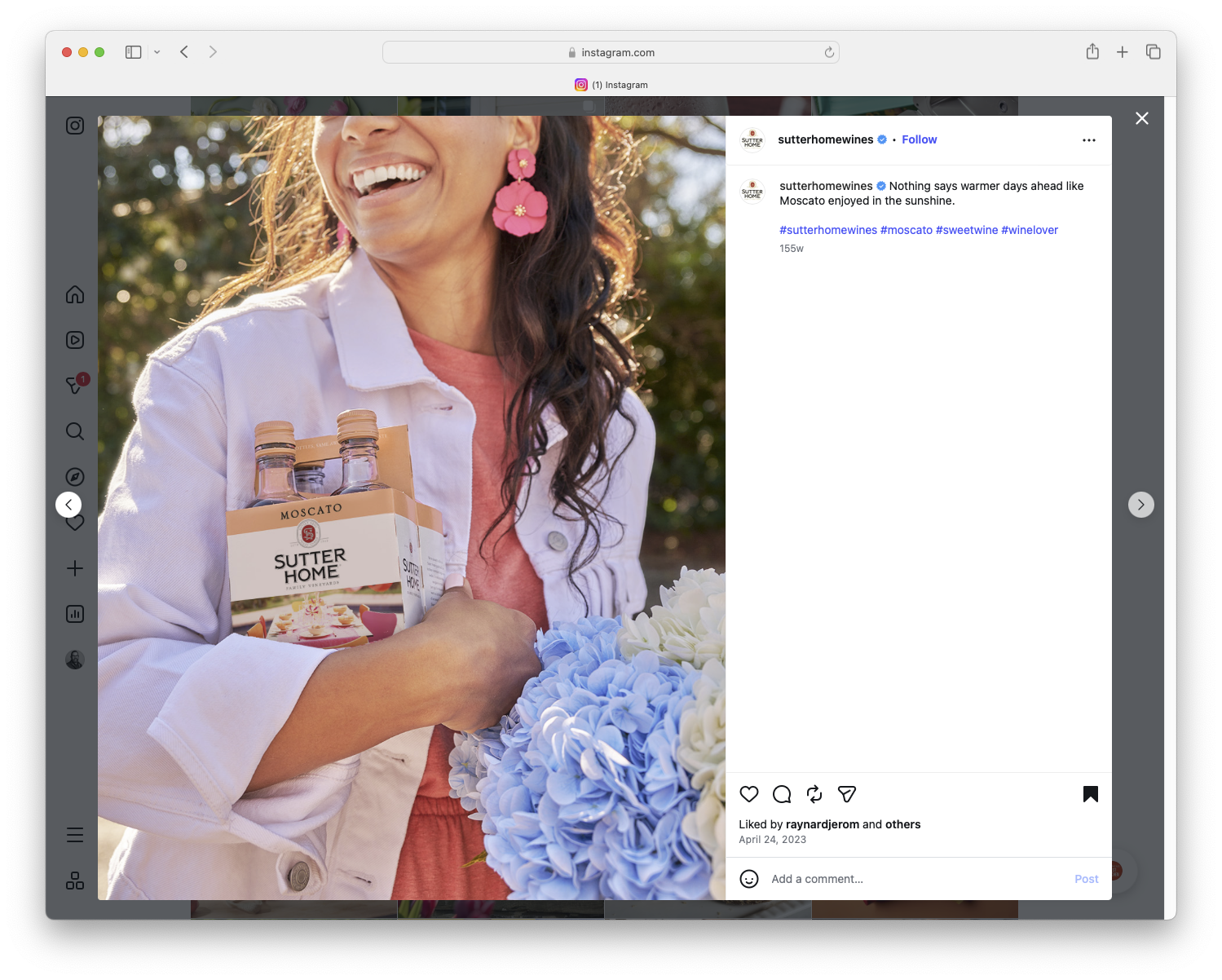View raynardjerom's profile from likes
1222x980 pixels.
tap(823, 824)
